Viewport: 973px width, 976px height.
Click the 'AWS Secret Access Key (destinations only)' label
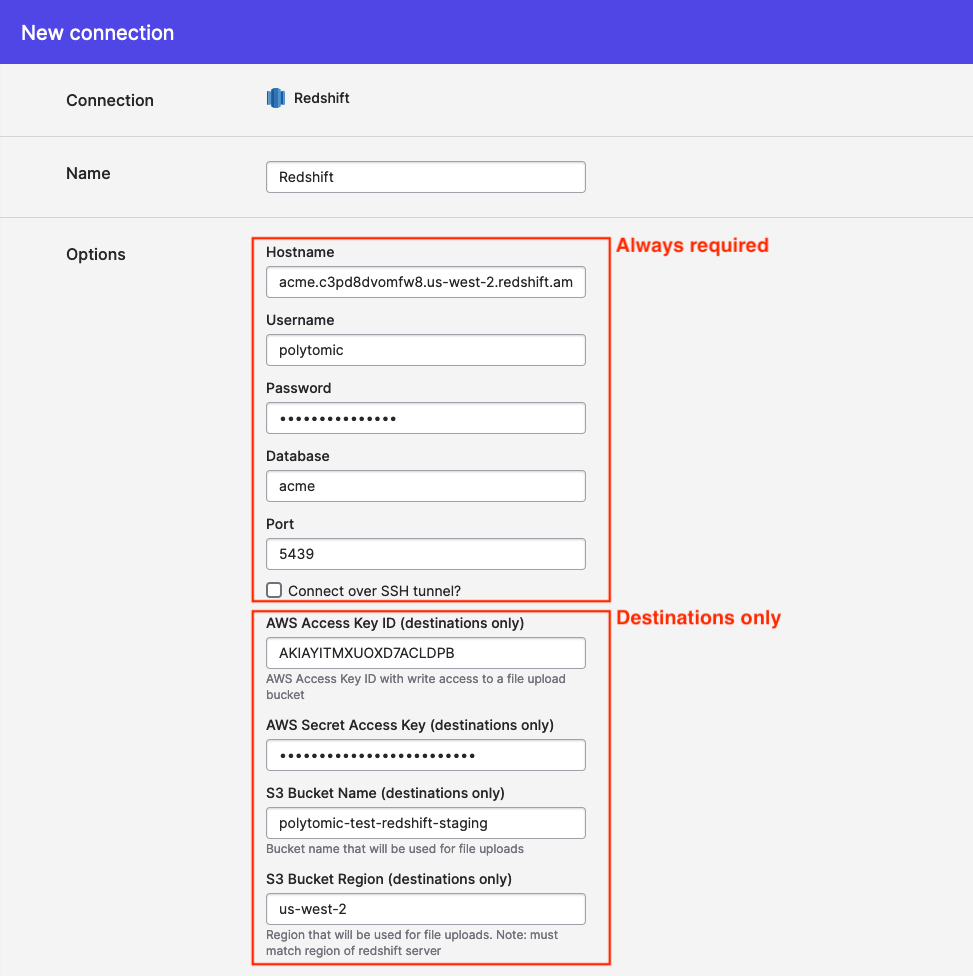(410, 725)
